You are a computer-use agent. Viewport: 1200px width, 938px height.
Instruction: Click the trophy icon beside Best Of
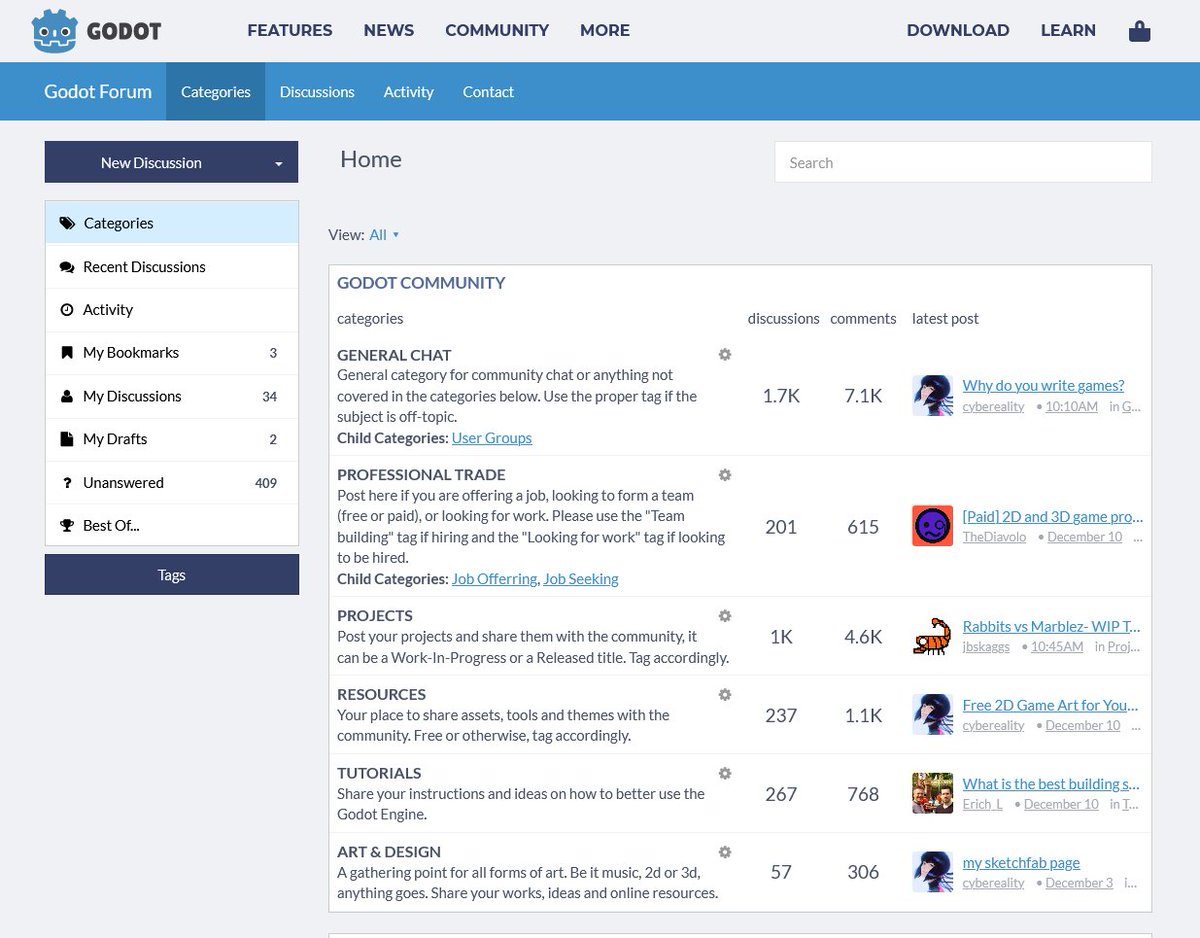point(67,526)
